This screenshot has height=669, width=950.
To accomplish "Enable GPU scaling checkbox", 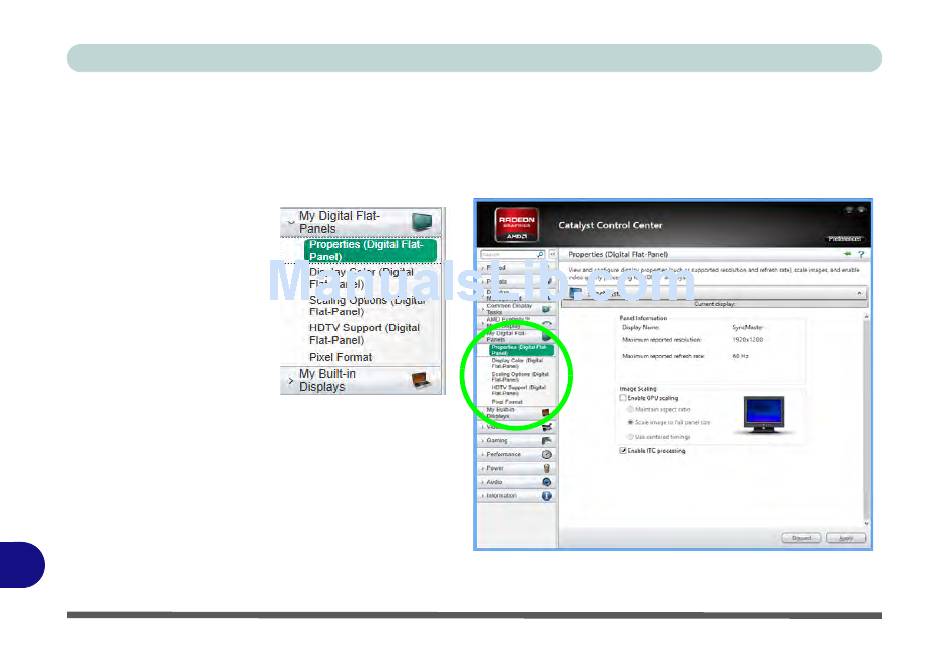I will 623,398.
